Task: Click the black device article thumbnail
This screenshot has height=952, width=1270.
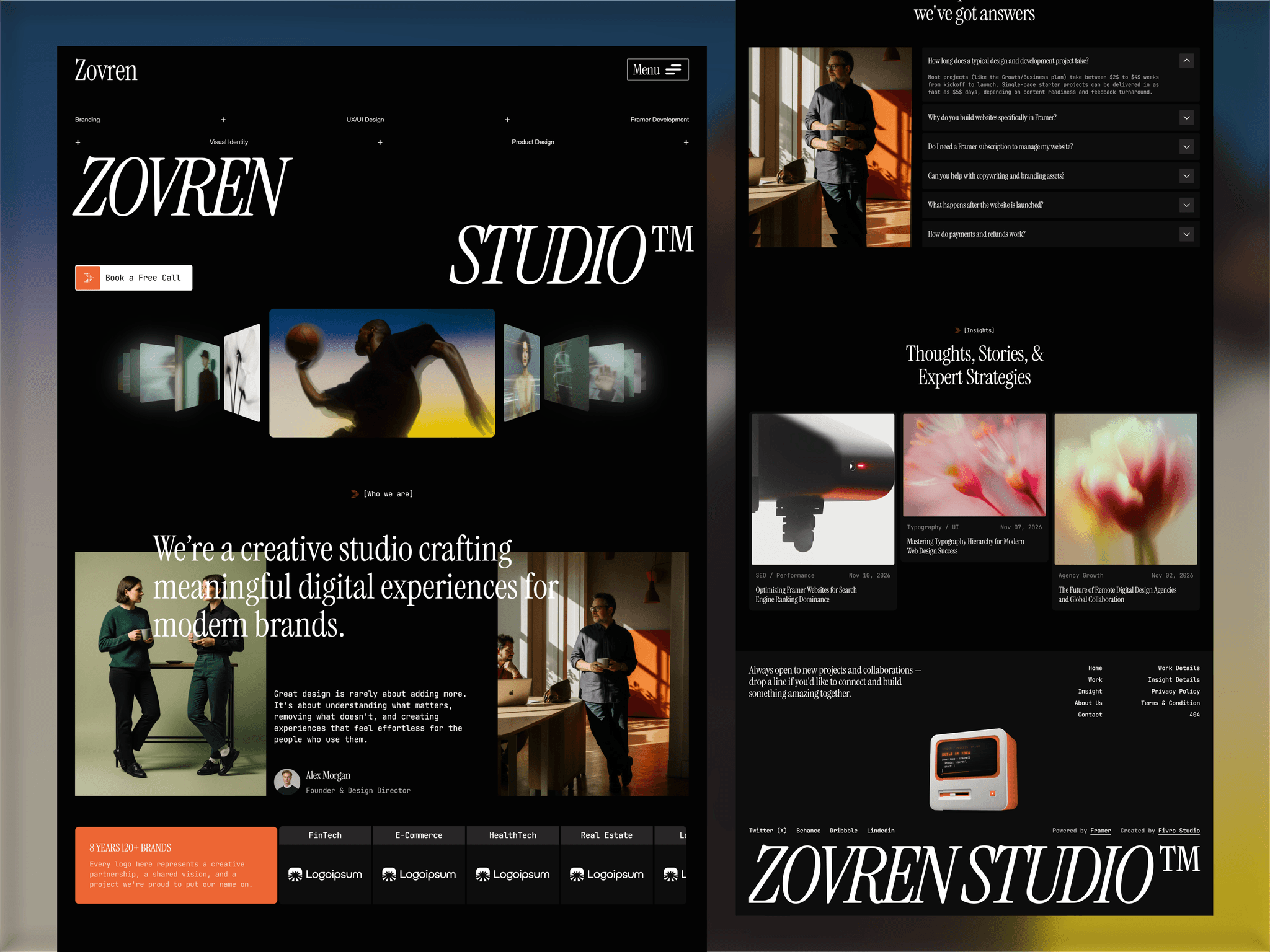Action: [823, 489]
